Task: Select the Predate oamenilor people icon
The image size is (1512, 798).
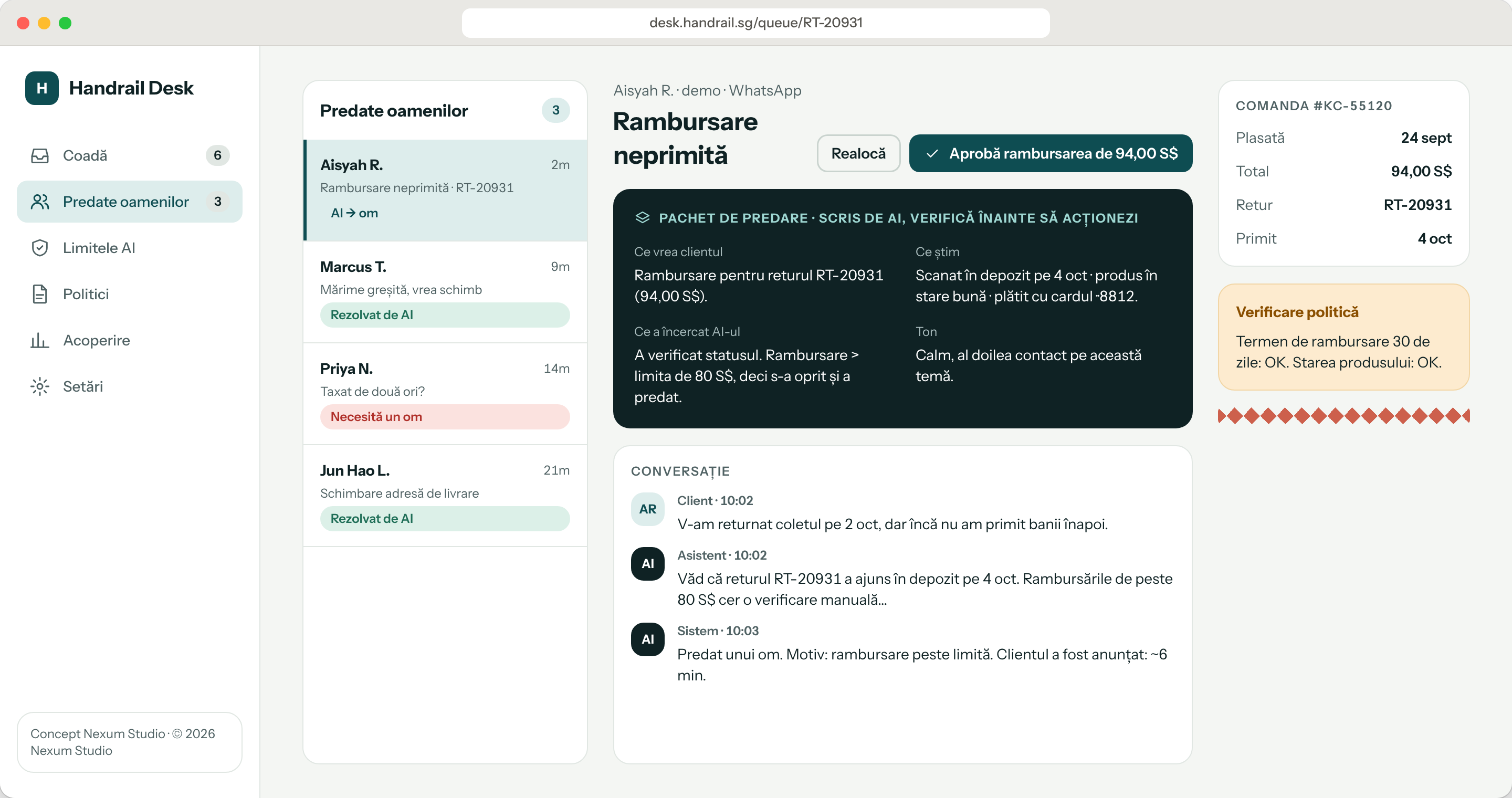Action: tap(40, 202)
